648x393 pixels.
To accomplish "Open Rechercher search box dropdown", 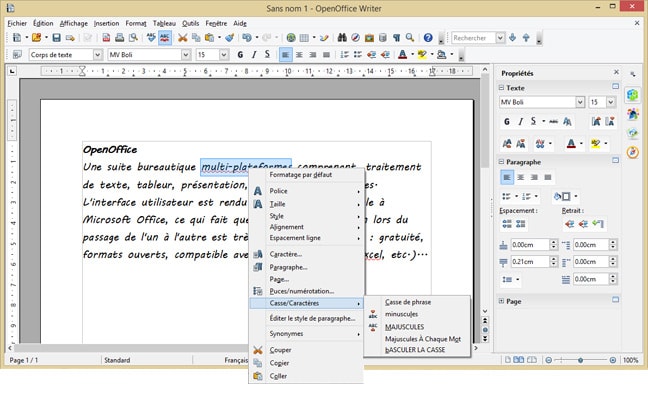I will click(x=500, y=38).
